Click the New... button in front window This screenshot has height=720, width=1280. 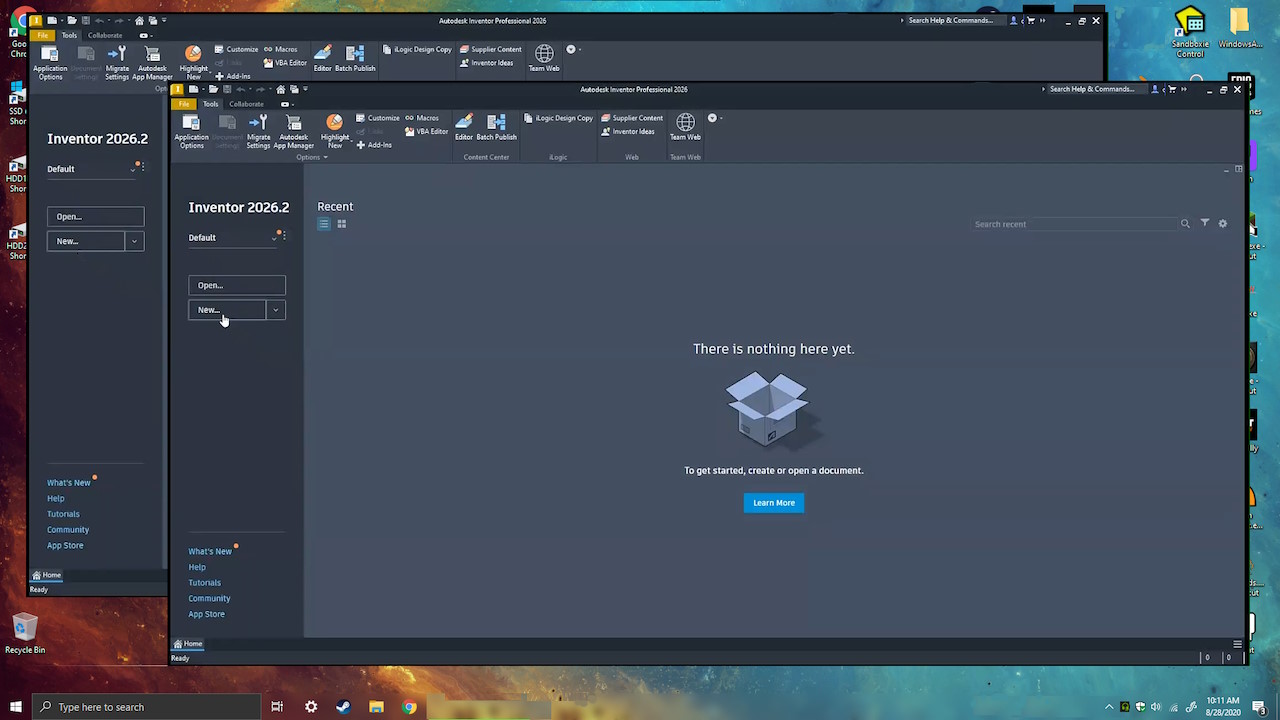pos(227,310)
